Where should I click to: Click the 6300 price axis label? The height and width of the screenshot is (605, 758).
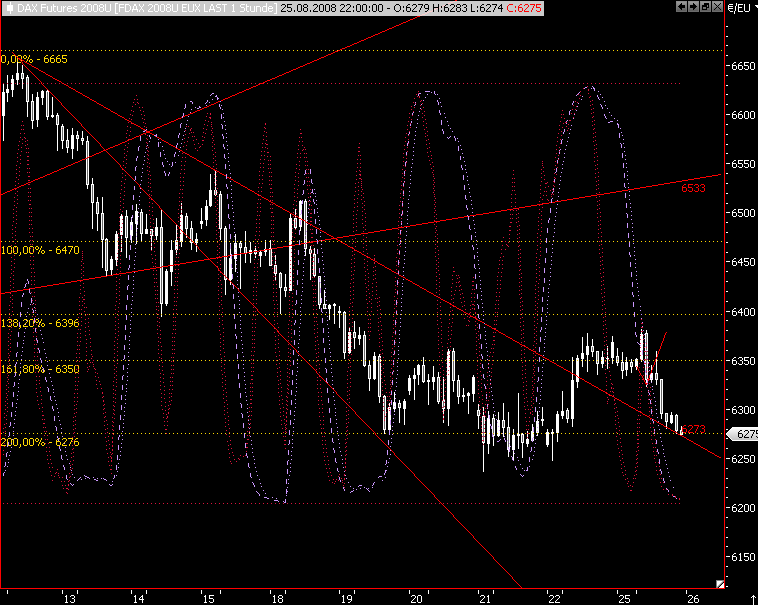pyautogui.click(x=743, y=410)
